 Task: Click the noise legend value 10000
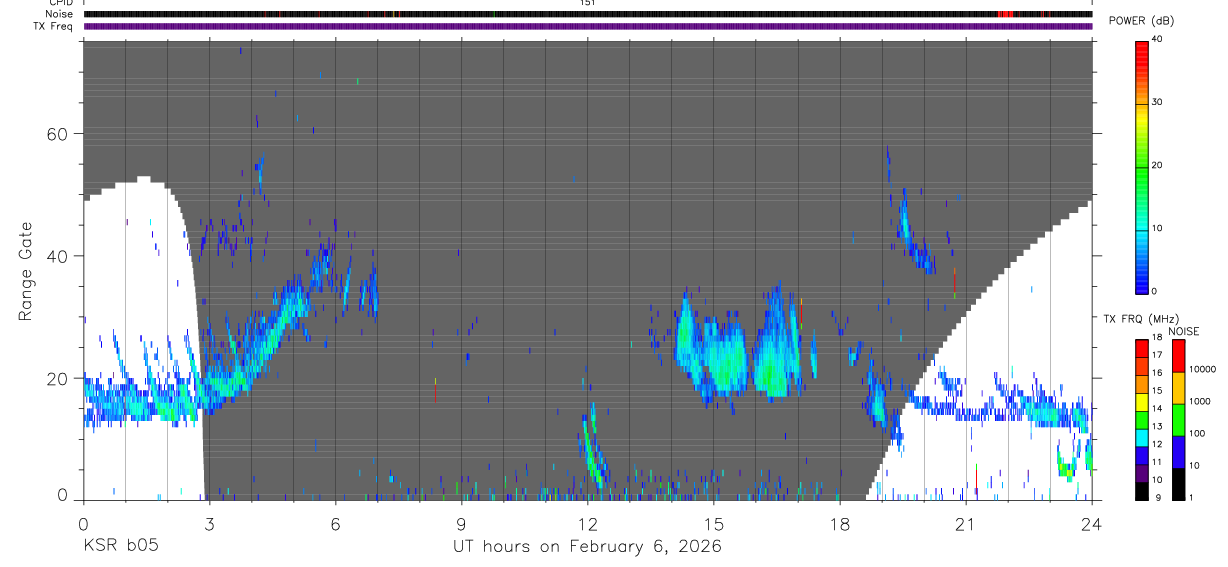(1202, 369)
